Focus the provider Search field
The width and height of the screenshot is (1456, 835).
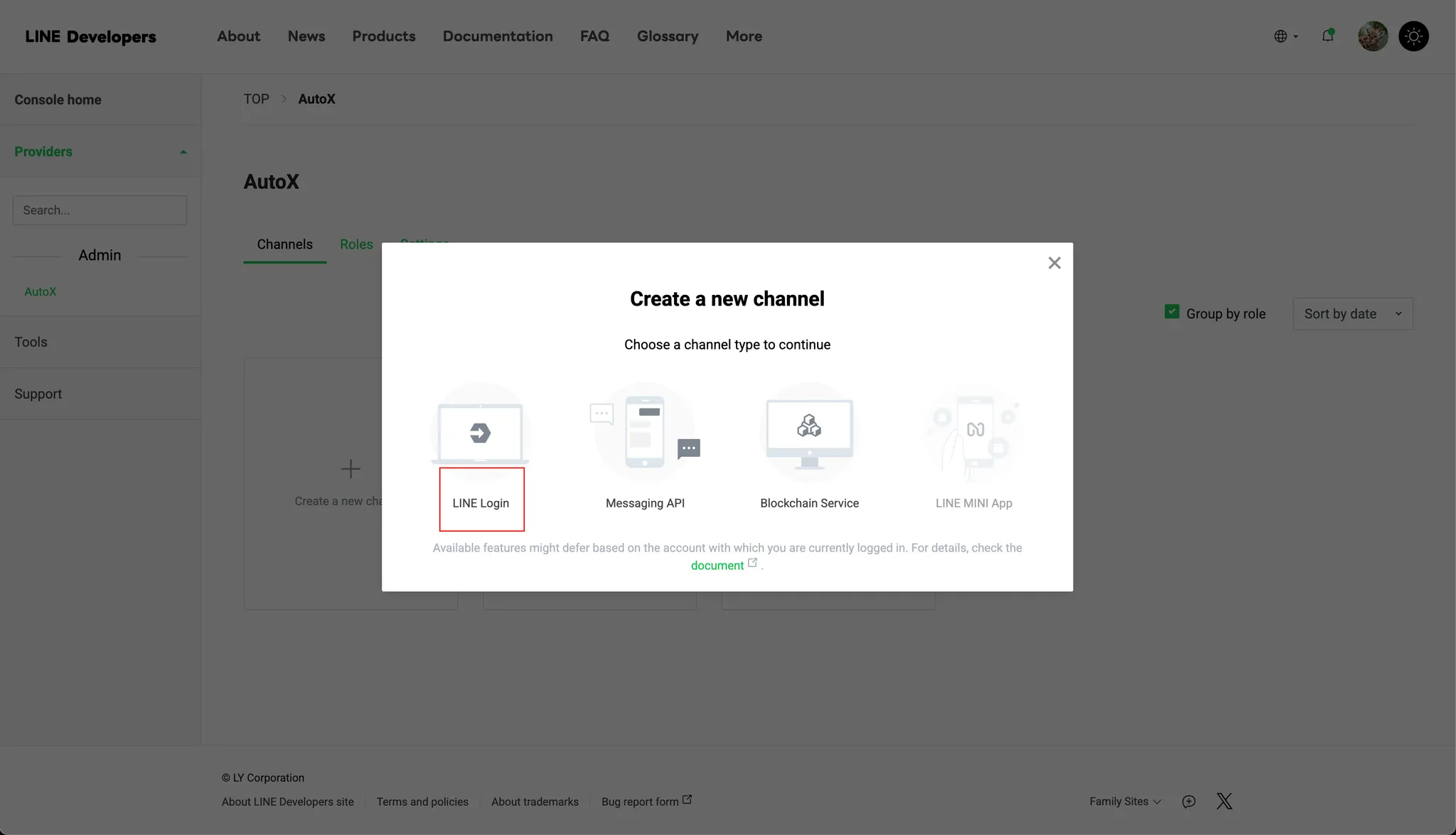[x=100, y=210]
